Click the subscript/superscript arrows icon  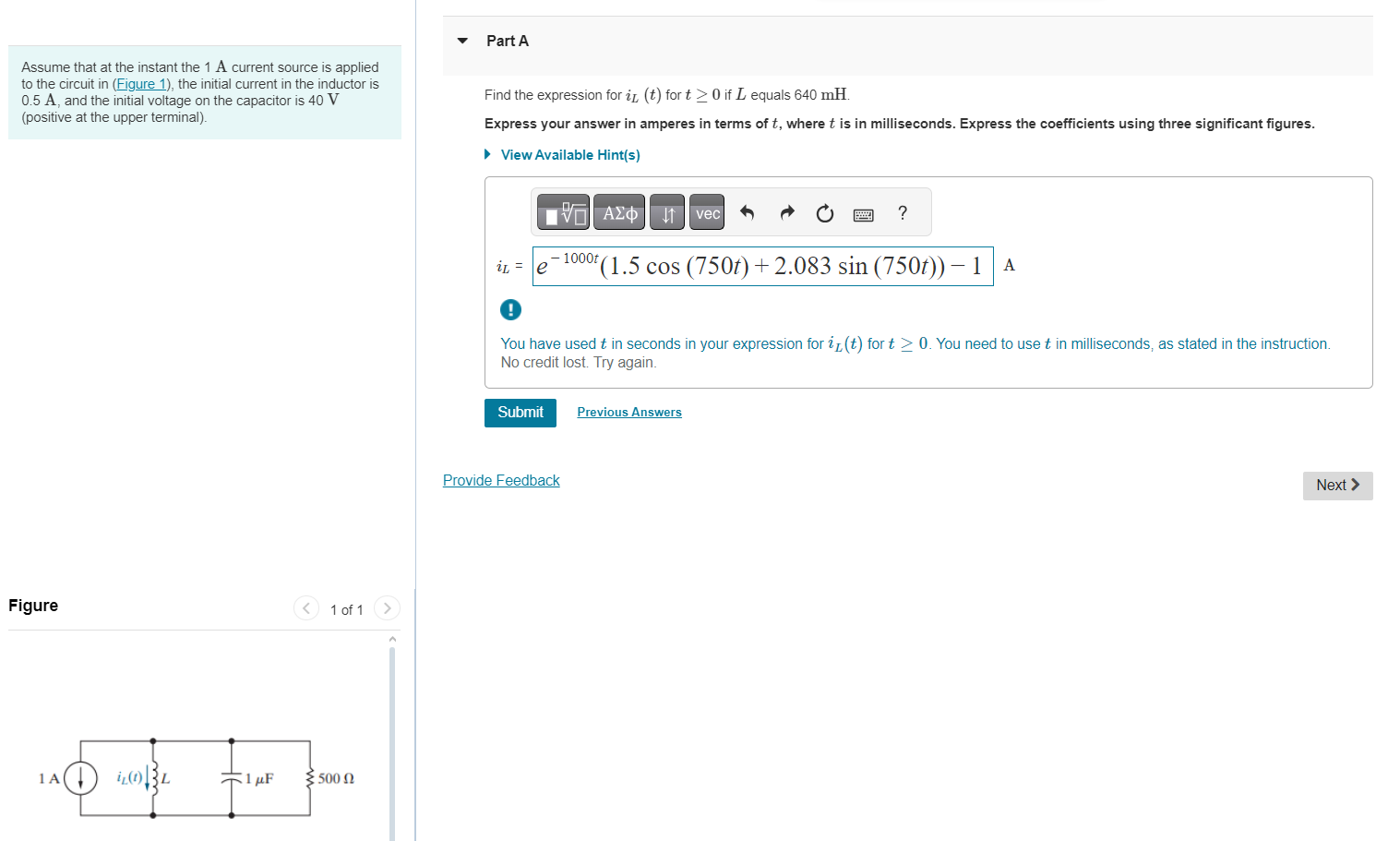tap(666, 212)
